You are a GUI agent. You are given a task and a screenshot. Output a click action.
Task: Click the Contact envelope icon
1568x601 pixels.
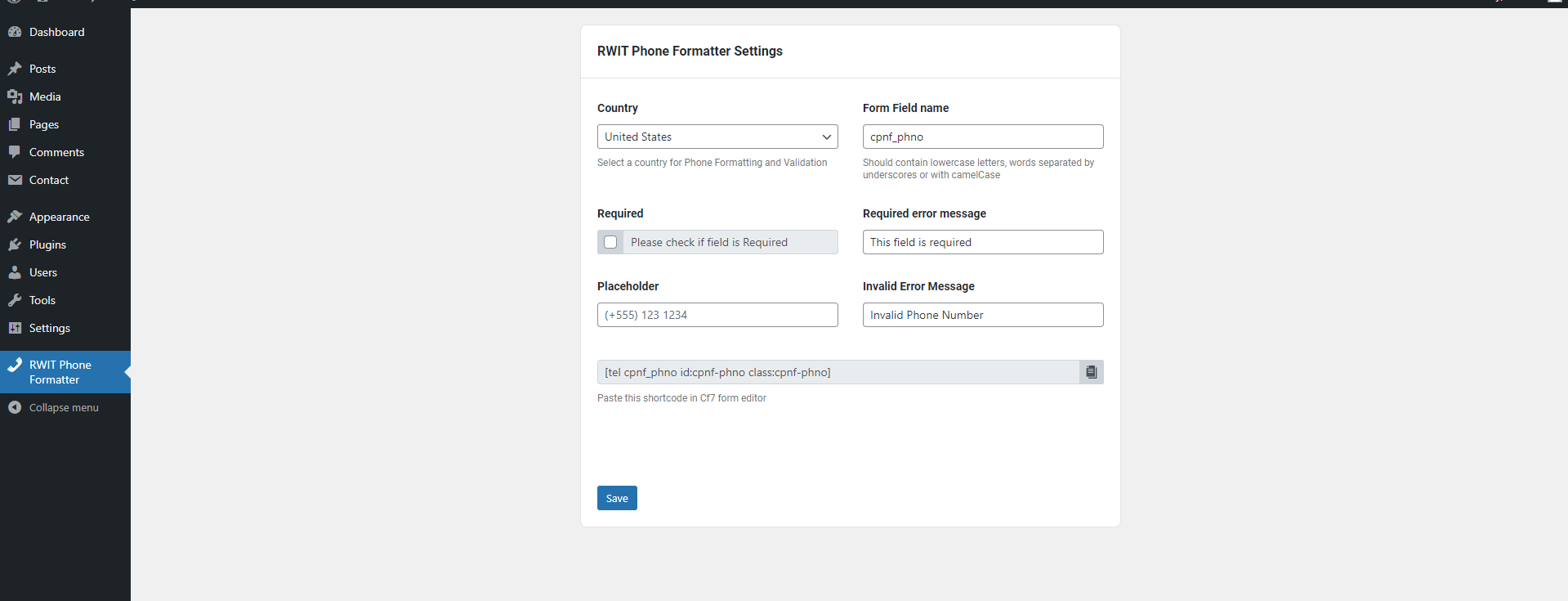15,180
